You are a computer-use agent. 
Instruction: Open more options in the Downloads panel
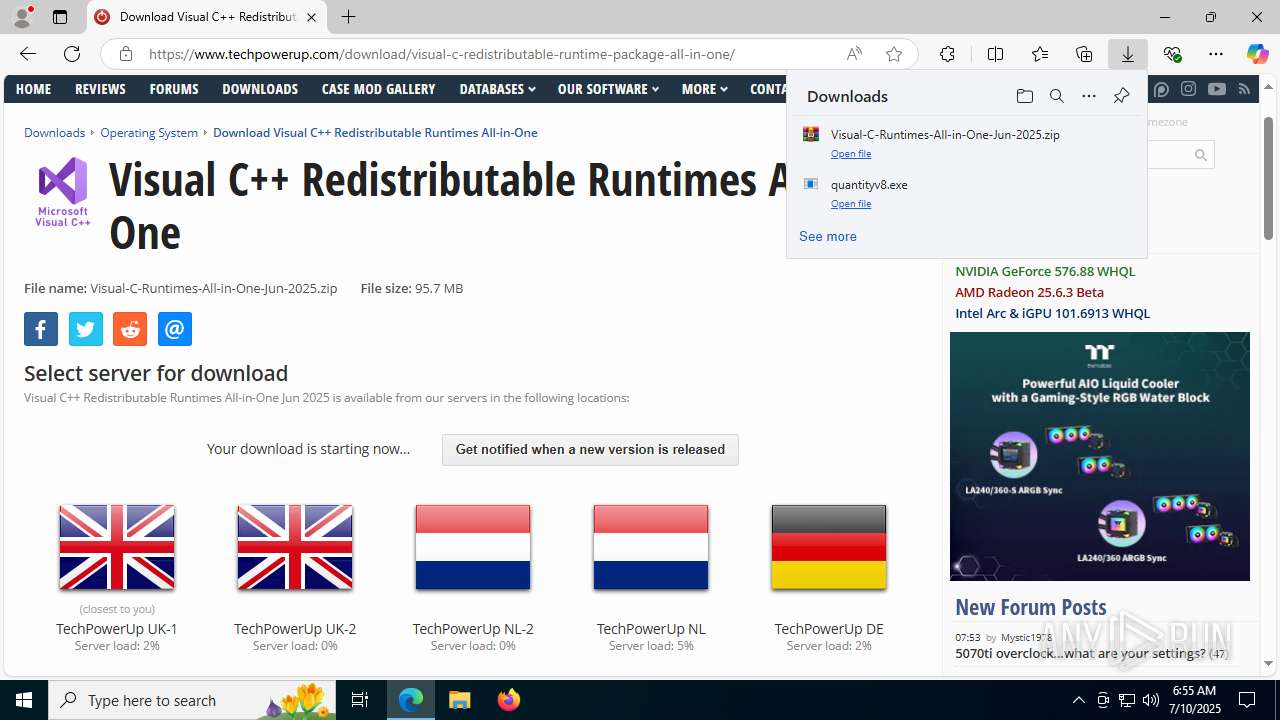tap(1088, 96)
